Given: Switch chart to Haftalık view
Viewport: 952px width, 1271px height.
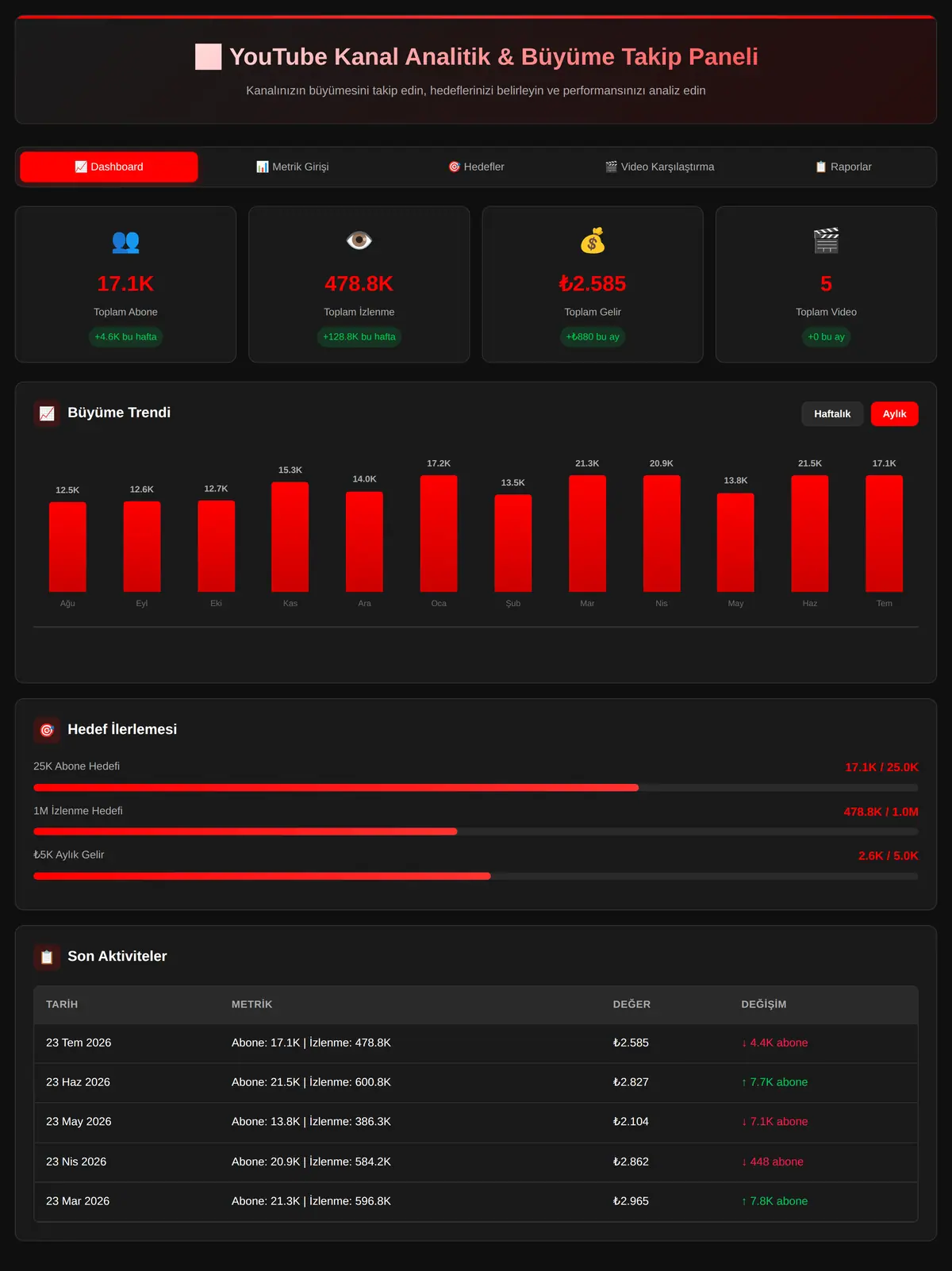Looking at the screenshot, I should coord(832,414).
